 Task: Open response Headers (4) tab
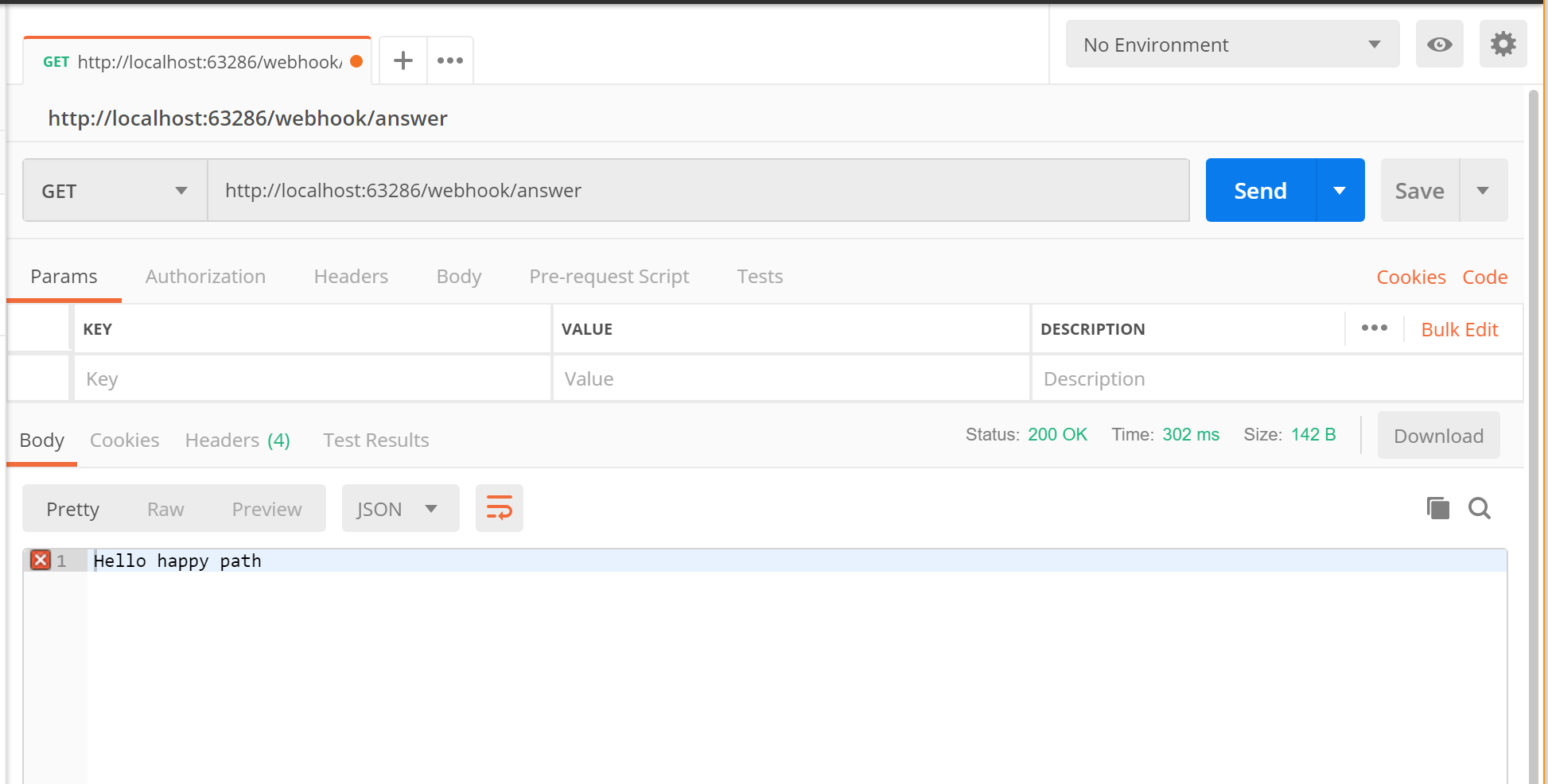tap(237, 441)
